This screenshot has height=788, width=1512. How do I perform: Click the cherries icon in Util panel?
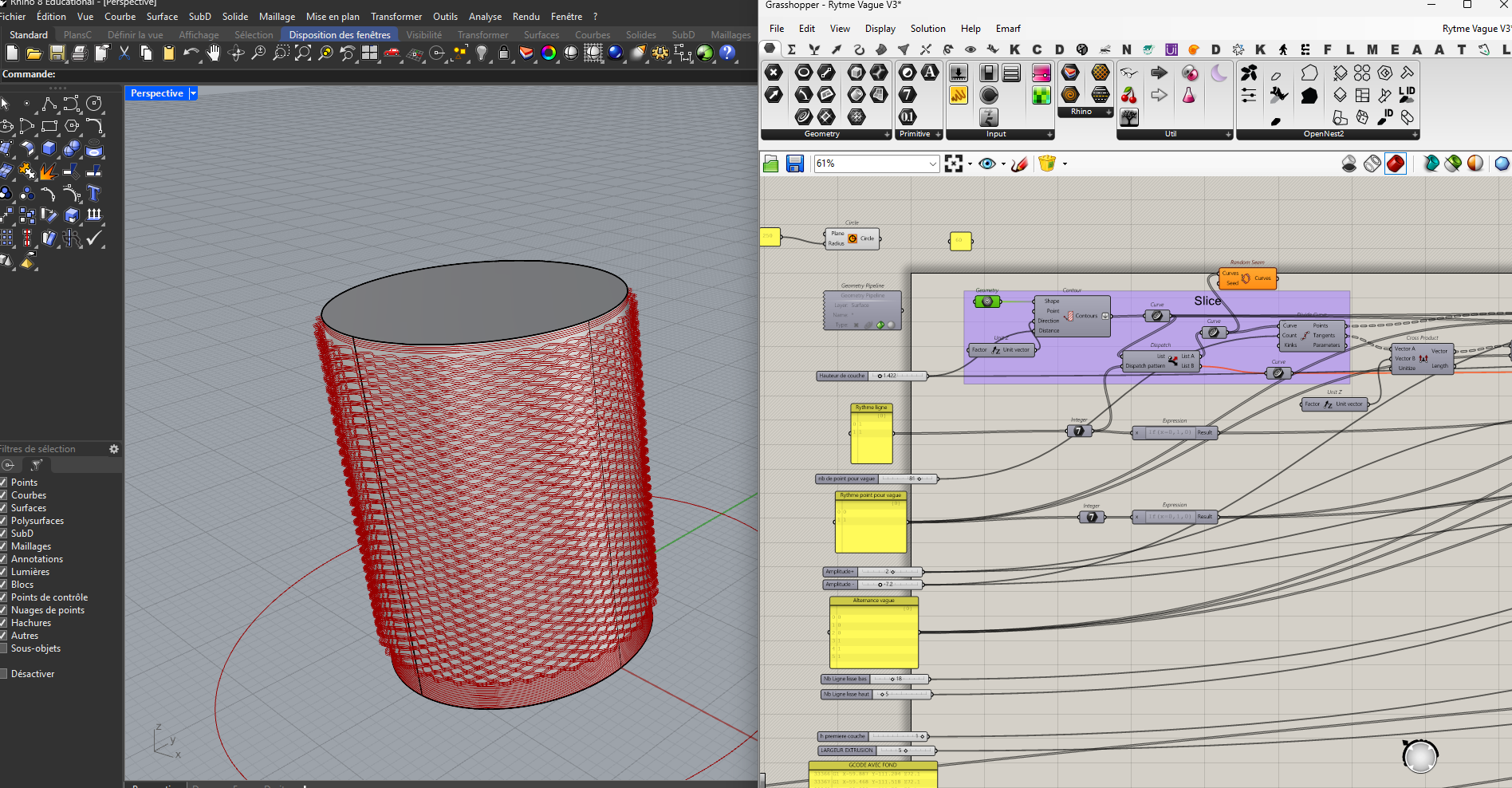(x=1128, y=96)
